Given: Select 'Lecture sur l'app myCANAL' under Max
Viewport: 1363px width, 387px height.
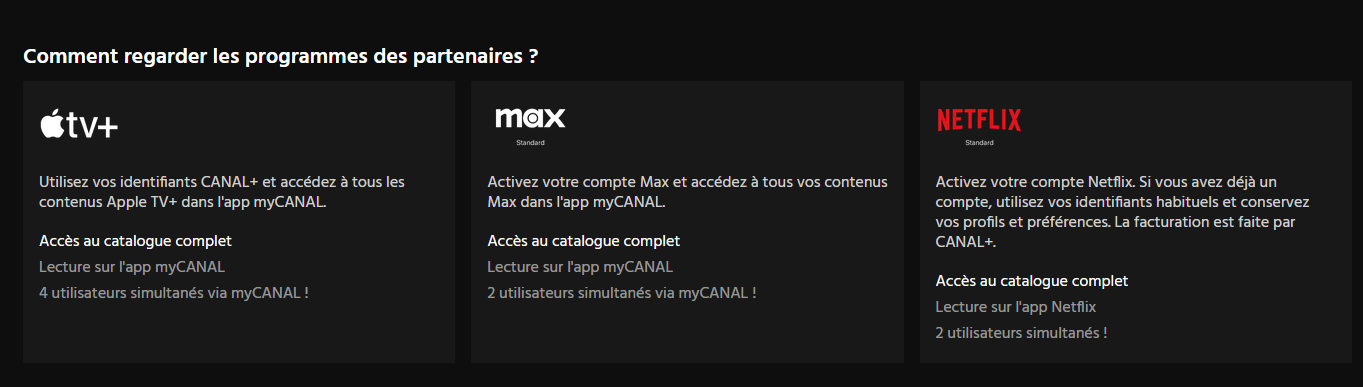Looking at the screenshot, I should tap(580, 267).
